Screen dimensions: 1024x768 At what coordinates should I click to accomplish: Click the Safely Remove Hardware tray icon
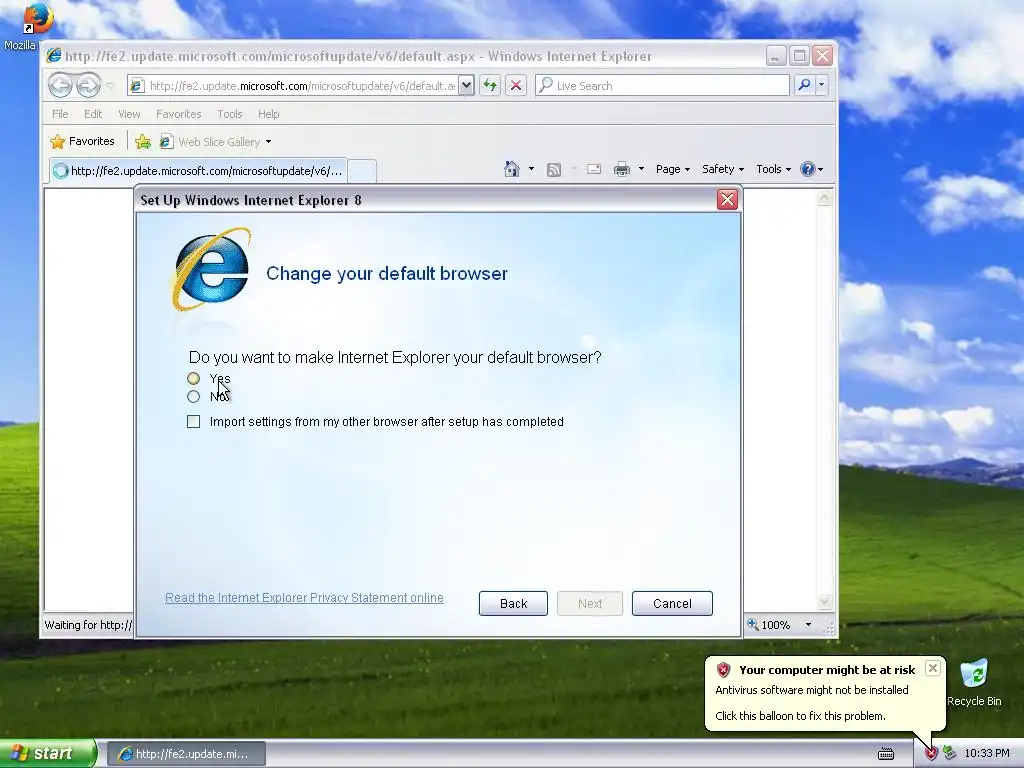click(x=949, y=754)
